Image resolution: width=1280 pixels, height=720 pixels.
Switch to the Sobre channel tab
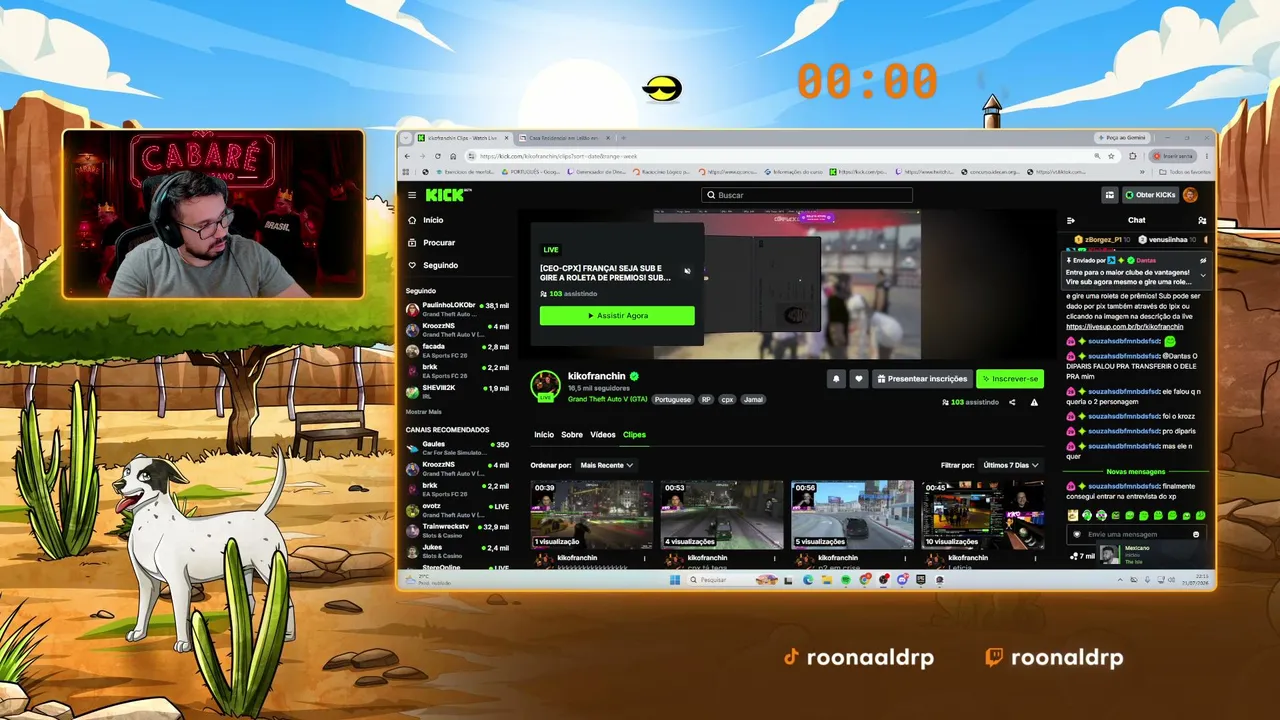(x=572, y=435)
